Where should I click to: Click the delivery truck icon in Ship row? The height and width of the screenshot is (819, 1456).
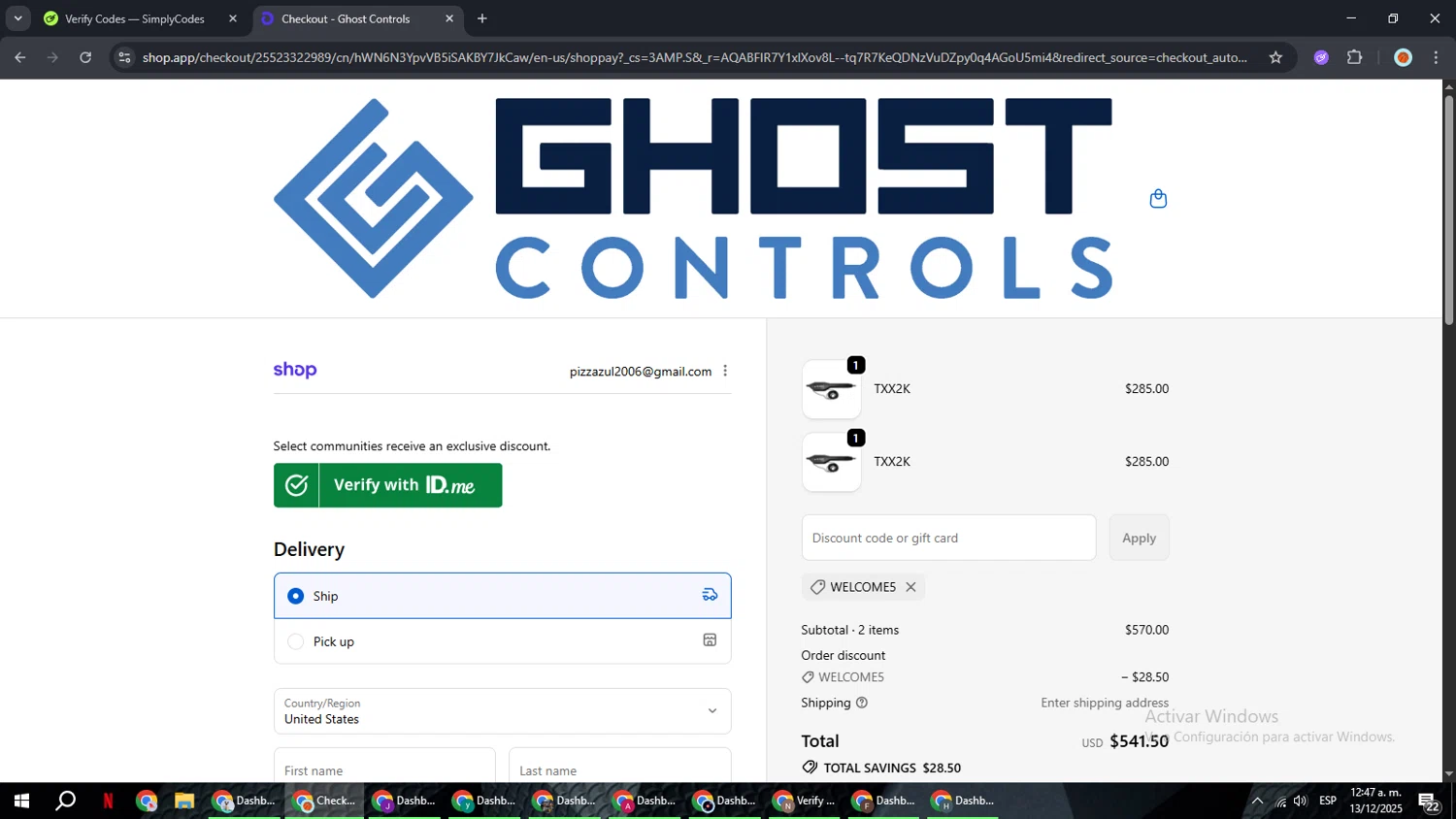click(710, 595)
